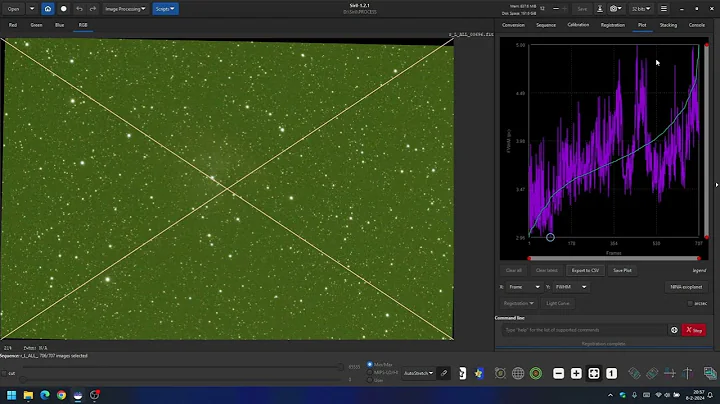This screenshot has width=720, height=404.
Task: Click the Open button
Action: pos(13,9)
